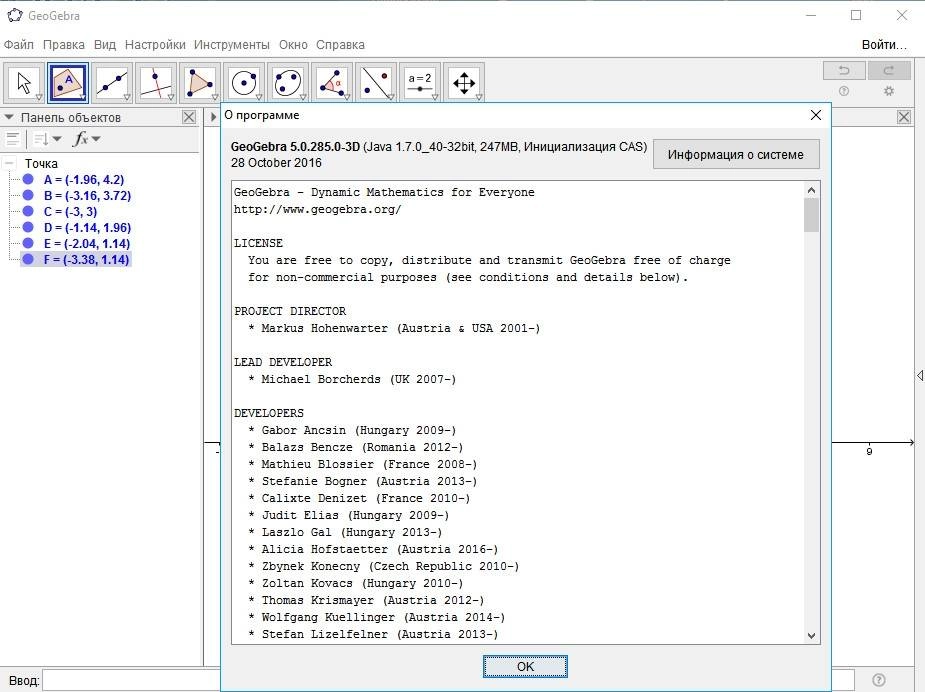
Task: Click Michael Borcherds line in credits
Action: (x=352, y=379)
